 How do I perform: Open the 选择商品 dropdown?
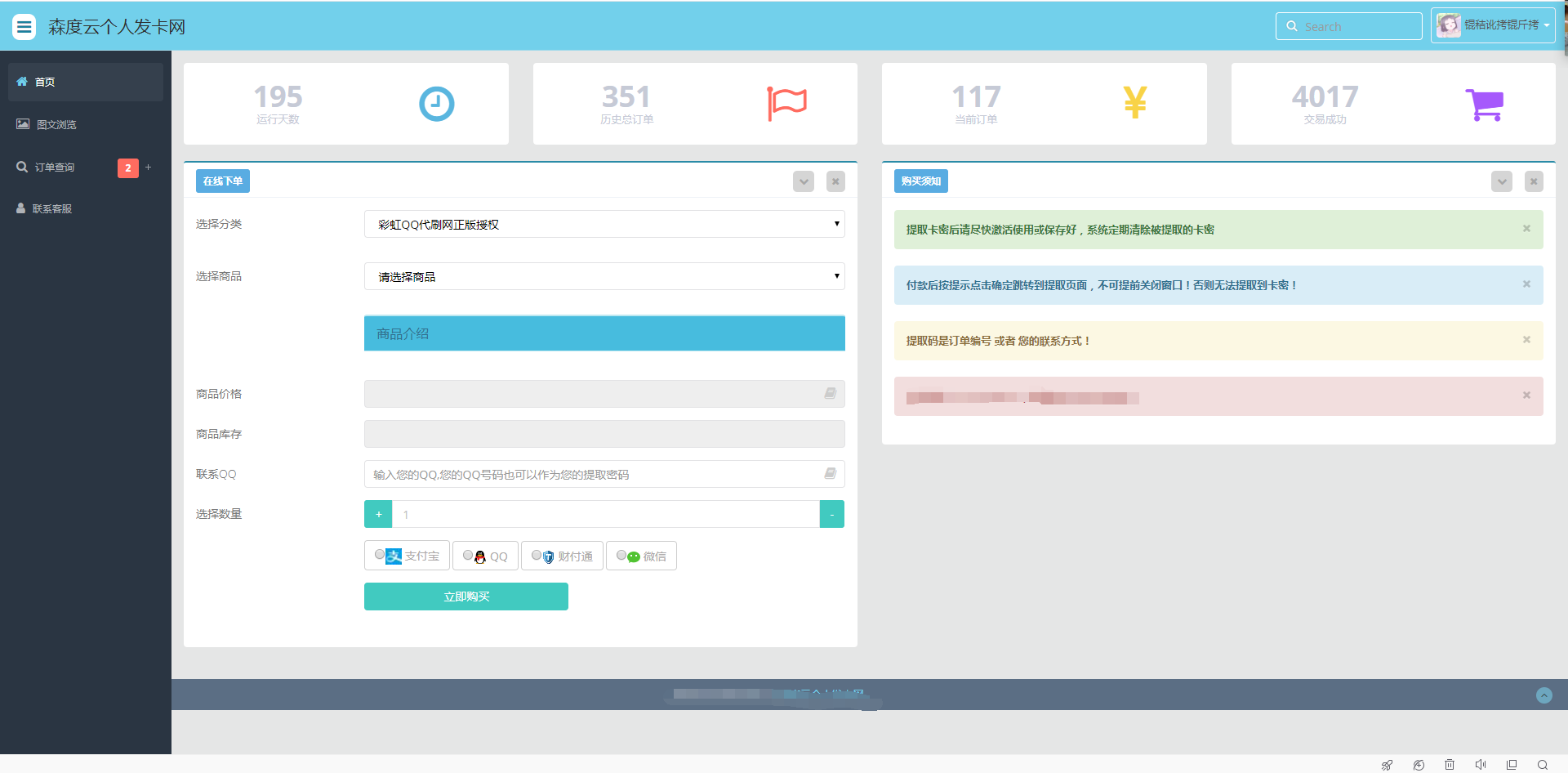[x=604, y=276]
